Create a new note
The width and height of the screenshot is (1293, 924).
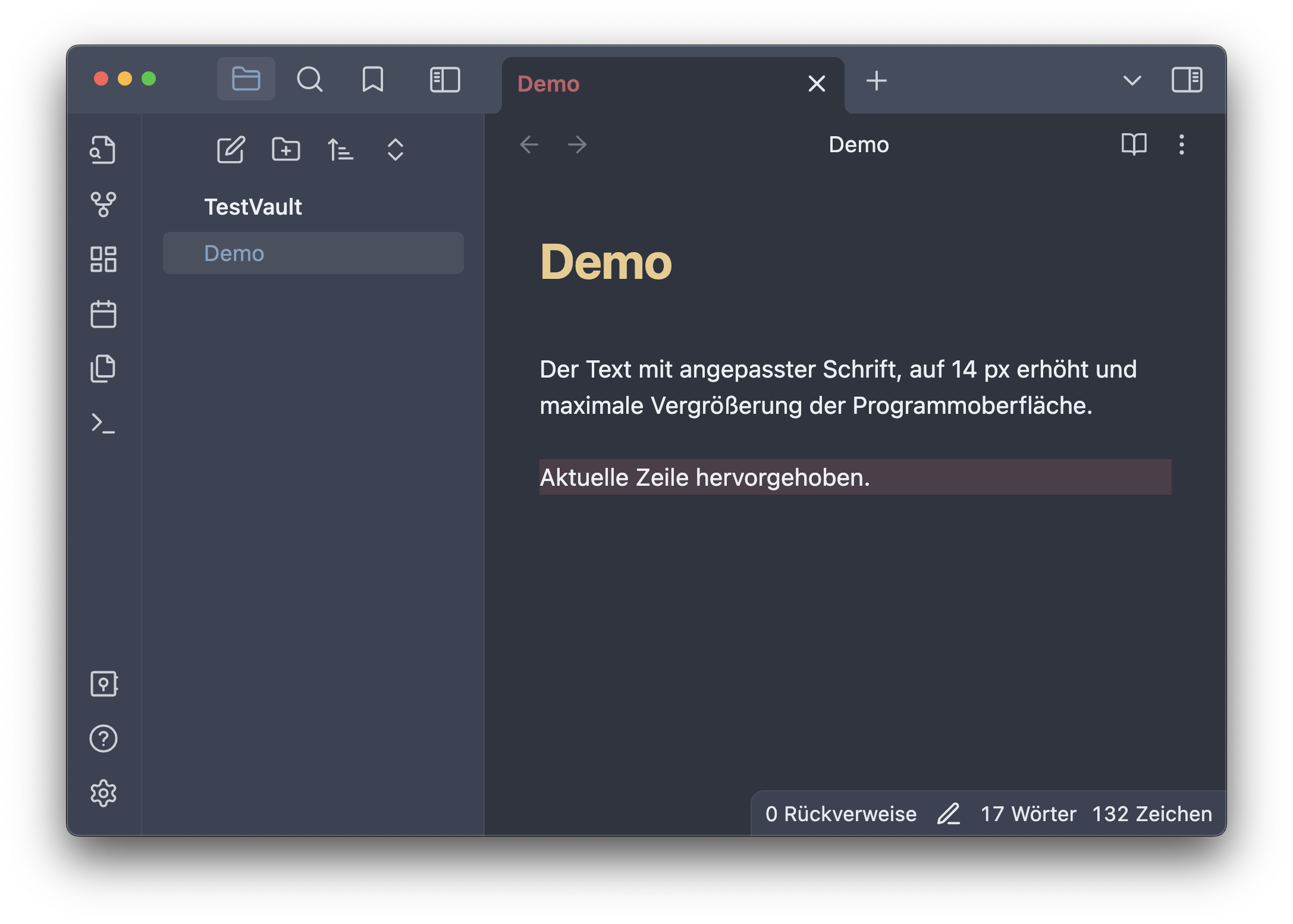(x=231, y=149)
